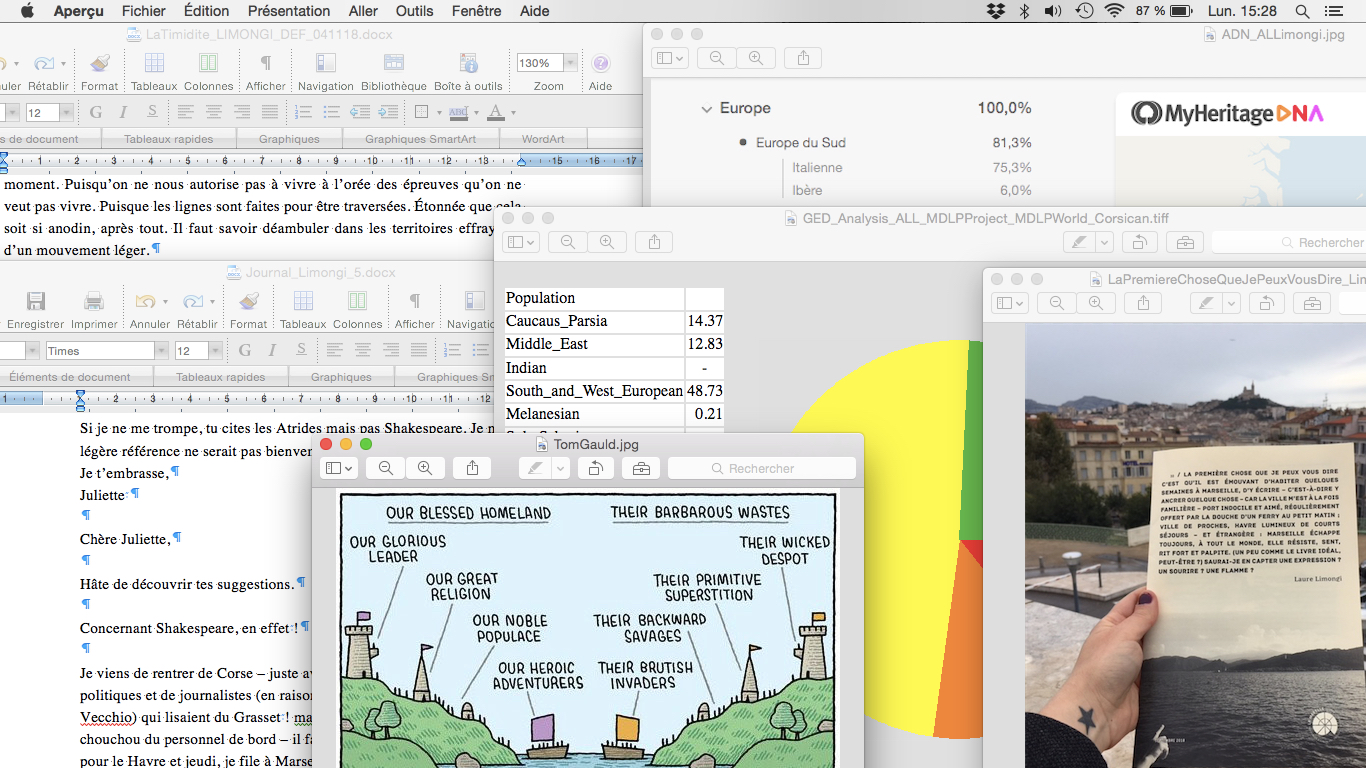Toggle Afficher paragraph marks in LaTimidite document
Screen dimensions: 1366x768
click(x=265, y=64)
